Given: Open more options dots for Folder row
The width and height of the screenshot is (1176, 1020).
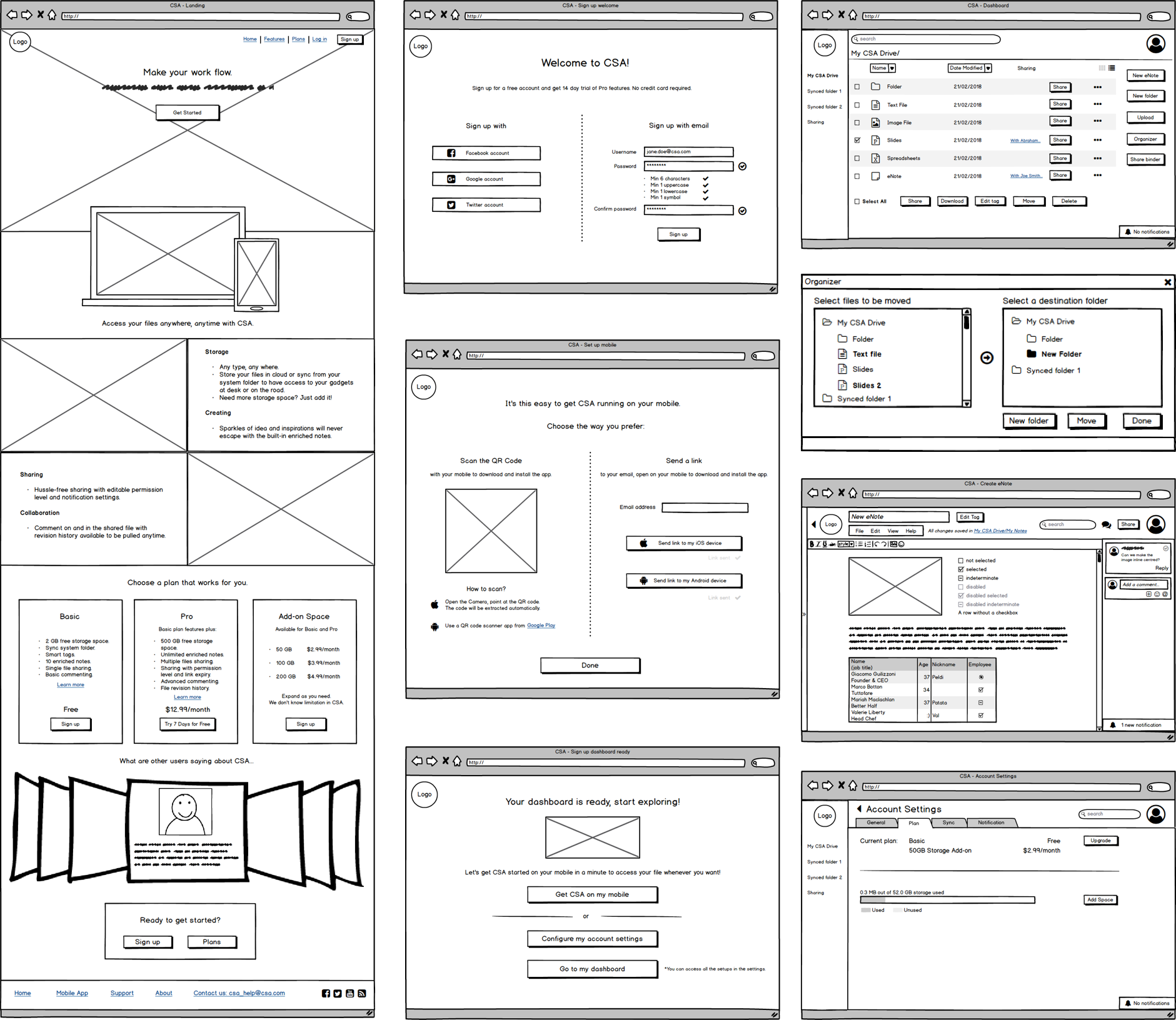Looking at the screenshot, I should (x=1098, y=87).
